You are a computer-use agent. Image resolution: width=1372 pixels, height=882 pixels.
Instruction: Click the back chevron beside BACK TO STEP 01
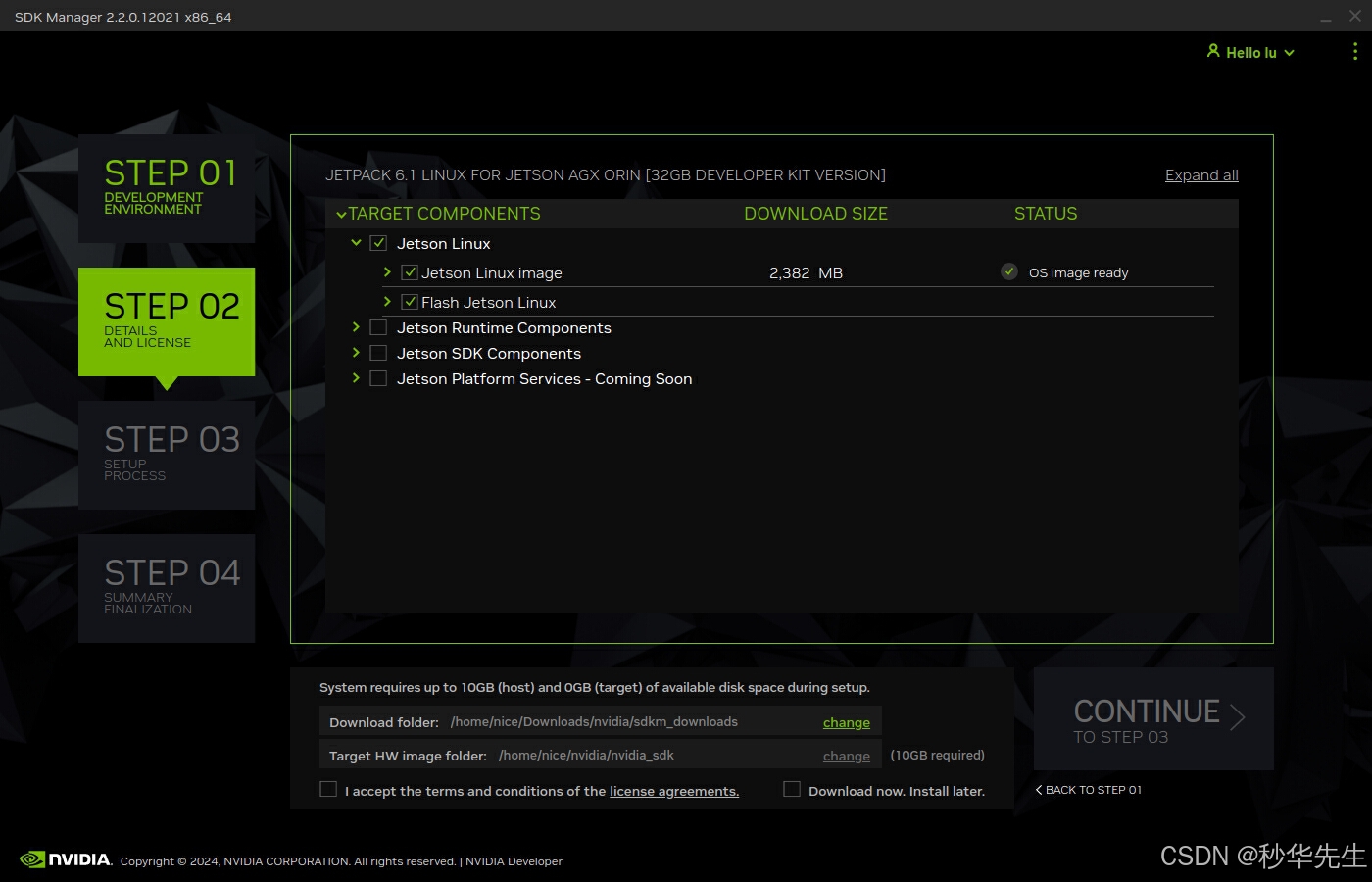[x=1040, y=790]
